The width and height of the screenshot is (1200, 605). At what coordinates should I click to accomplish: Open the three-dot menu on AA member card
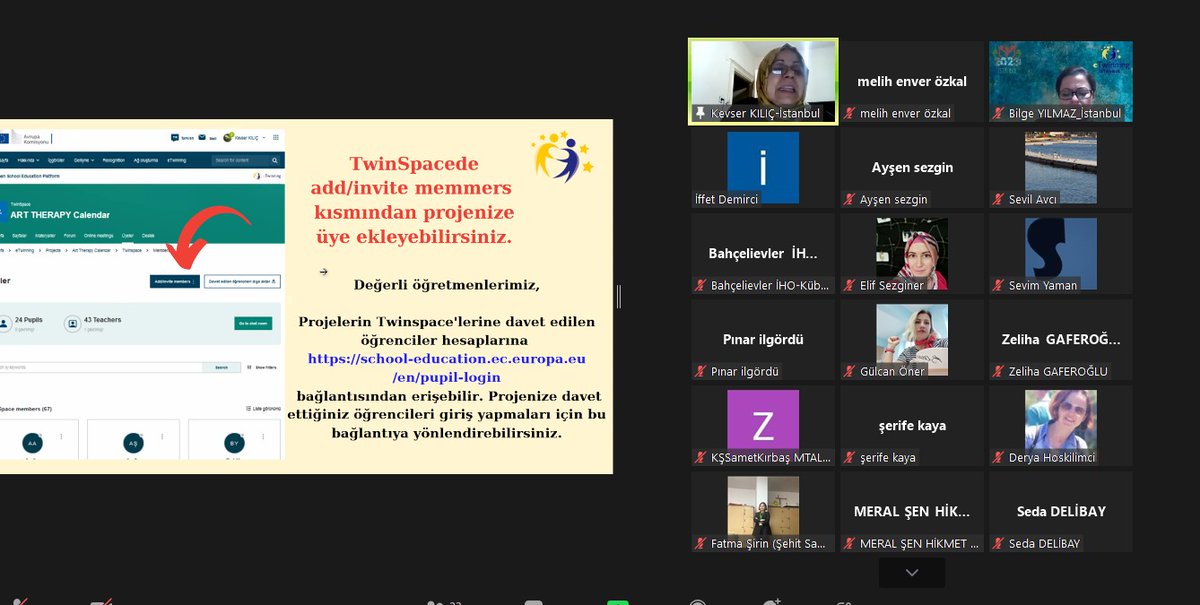[61, 436]
